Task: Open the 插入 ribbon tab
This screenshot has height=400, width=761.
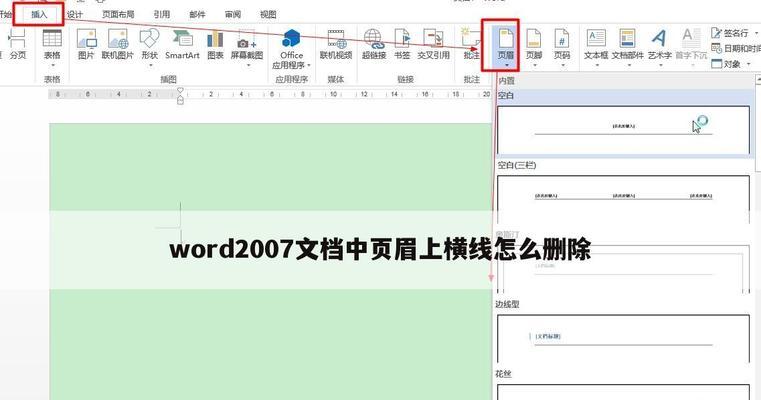Action: coord(39,15)
